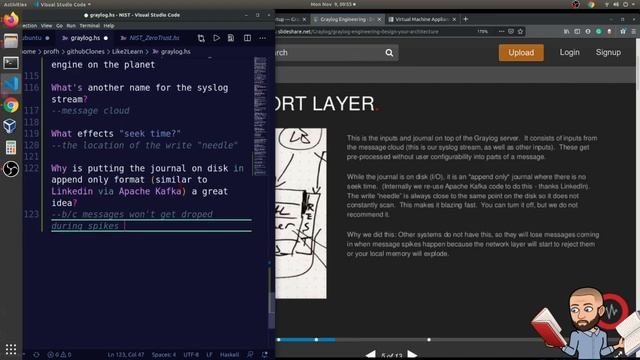640x360 pixels.
Task: Open Firefox page actions ellipsis in URL bar
Action: 501,31
